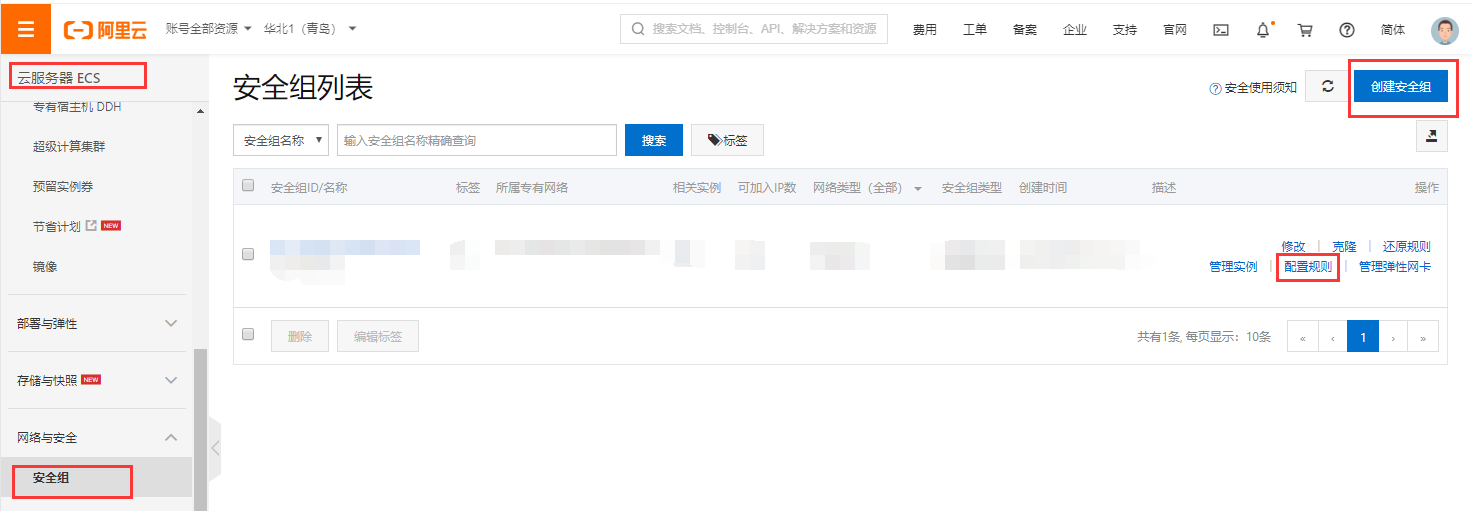Click the 安全使用须知 help link

(x=1254, y=88)
